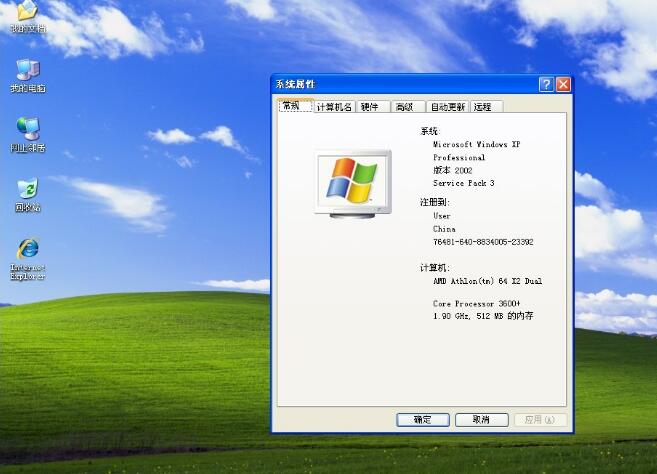Go to the 自动更新 (Automatic Updates) tab
The height and width of the screenshot is (474, 657).
pyautogui.click(x=447, y=107)
